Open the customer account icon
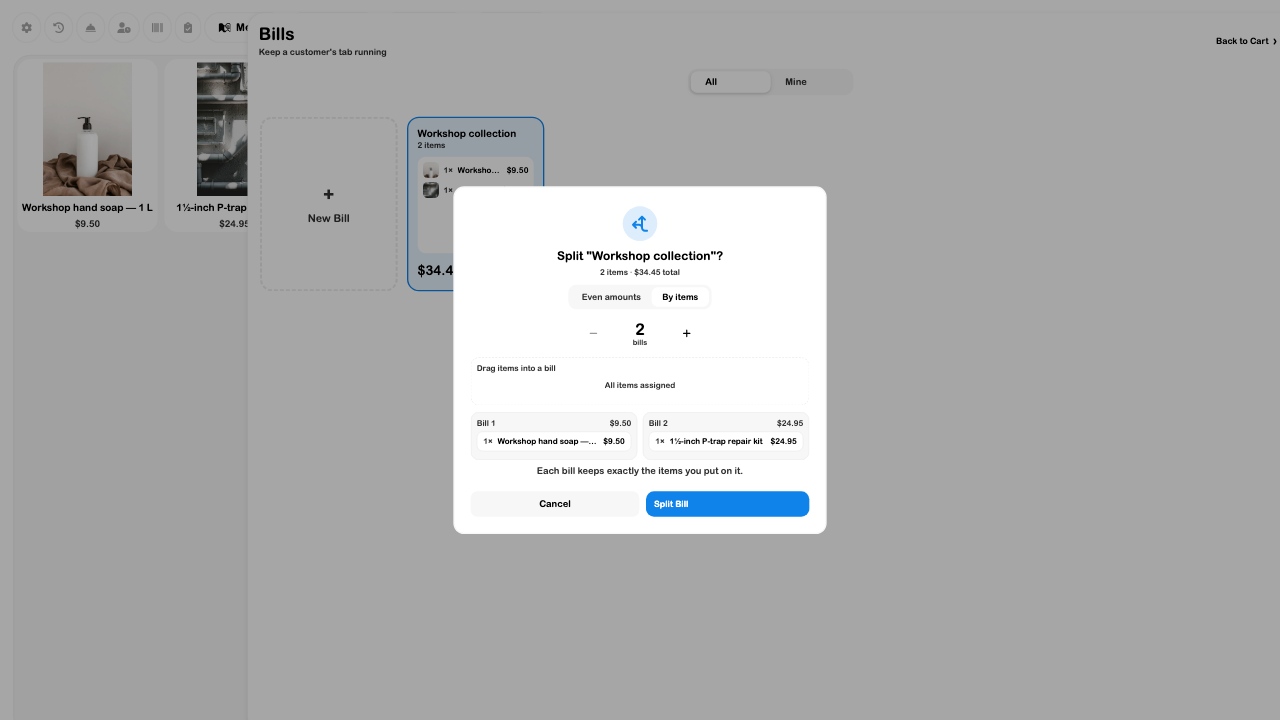 [x=124, y=28]
